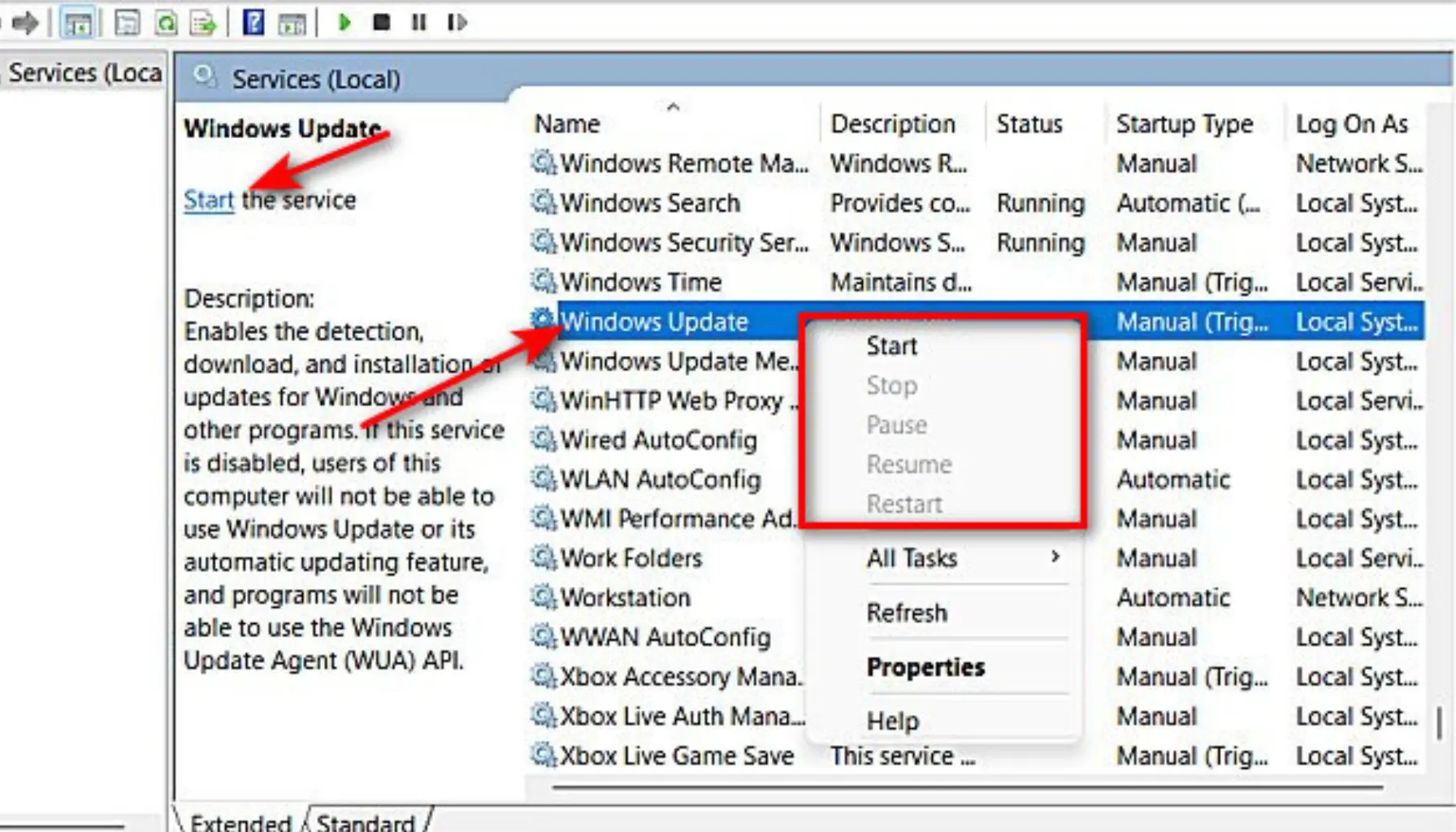Click the green Start Service play icon

(344, 22)
